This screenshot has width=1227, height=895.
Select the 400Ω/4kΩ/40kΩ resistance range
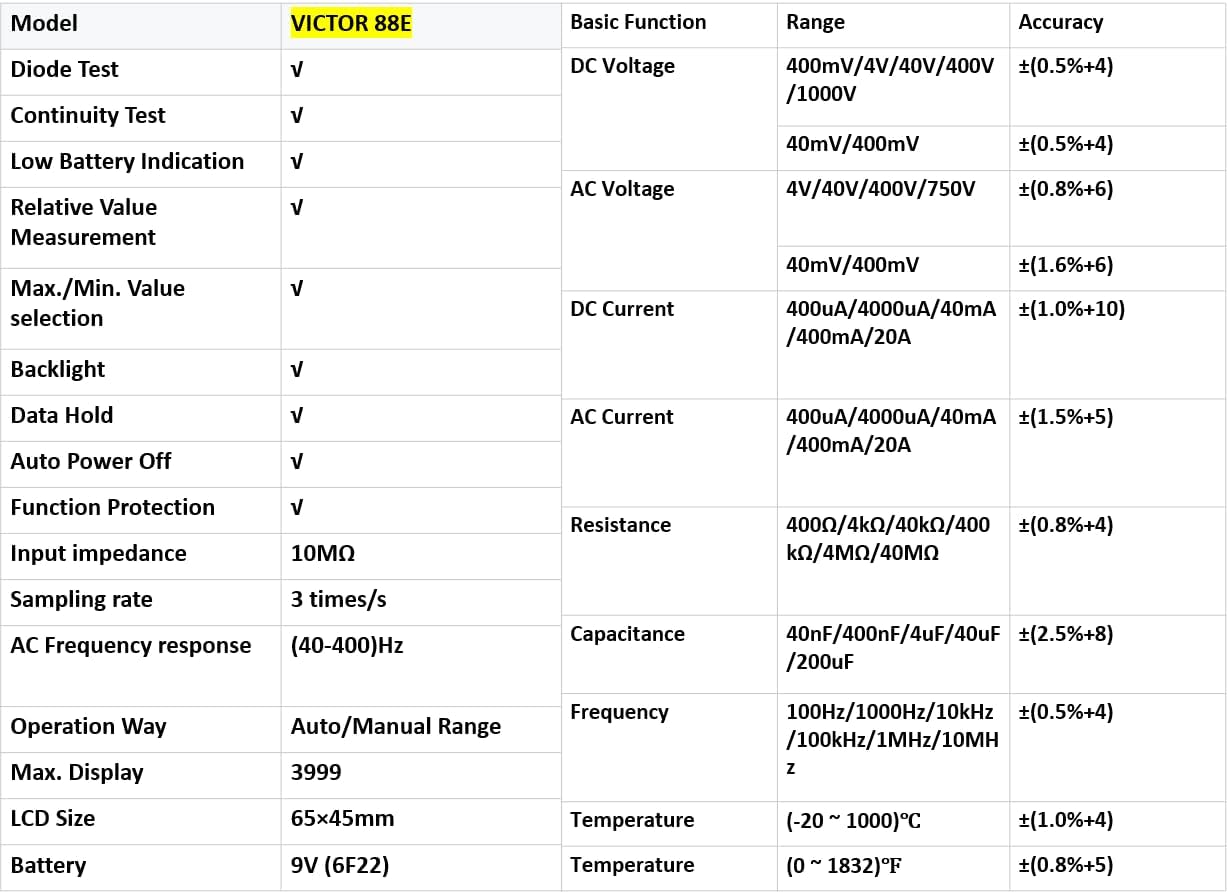pos(888,540)
